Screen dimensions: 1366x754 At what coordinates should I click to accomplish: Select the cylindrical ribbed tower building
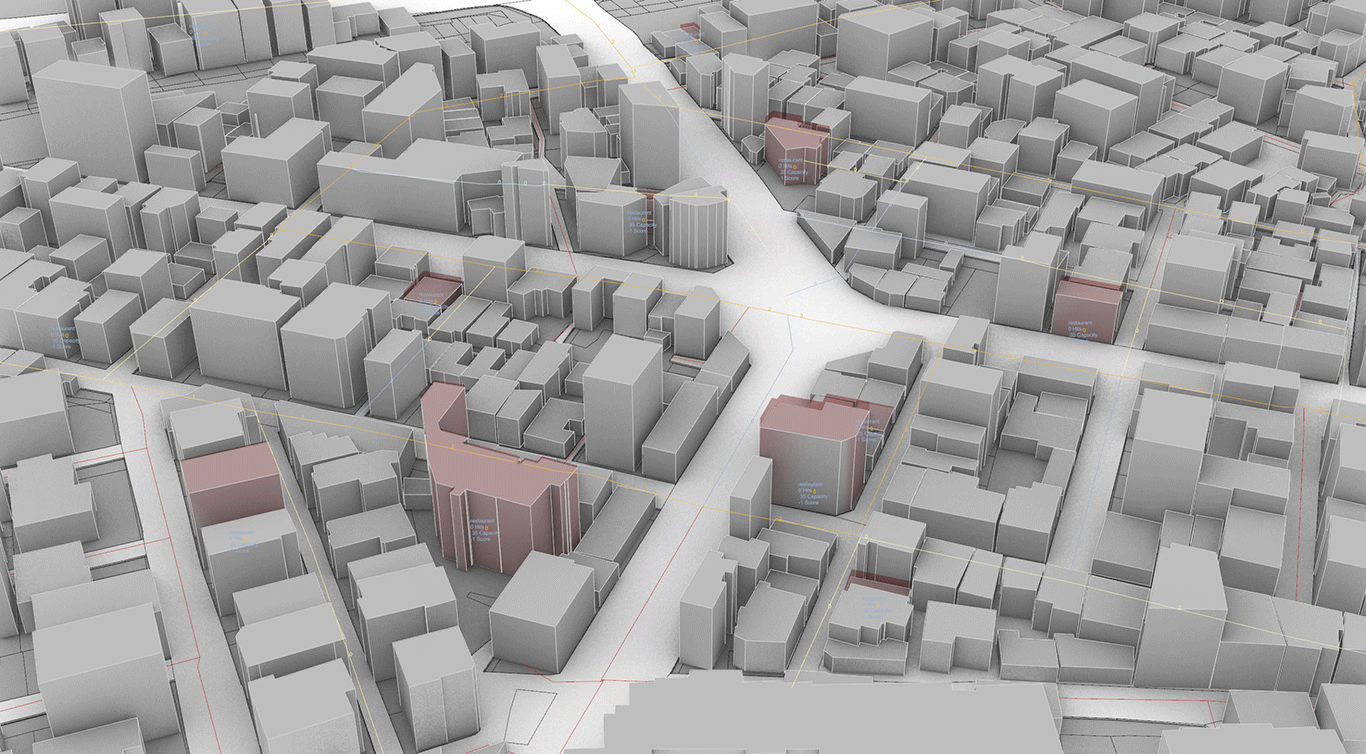697,226
